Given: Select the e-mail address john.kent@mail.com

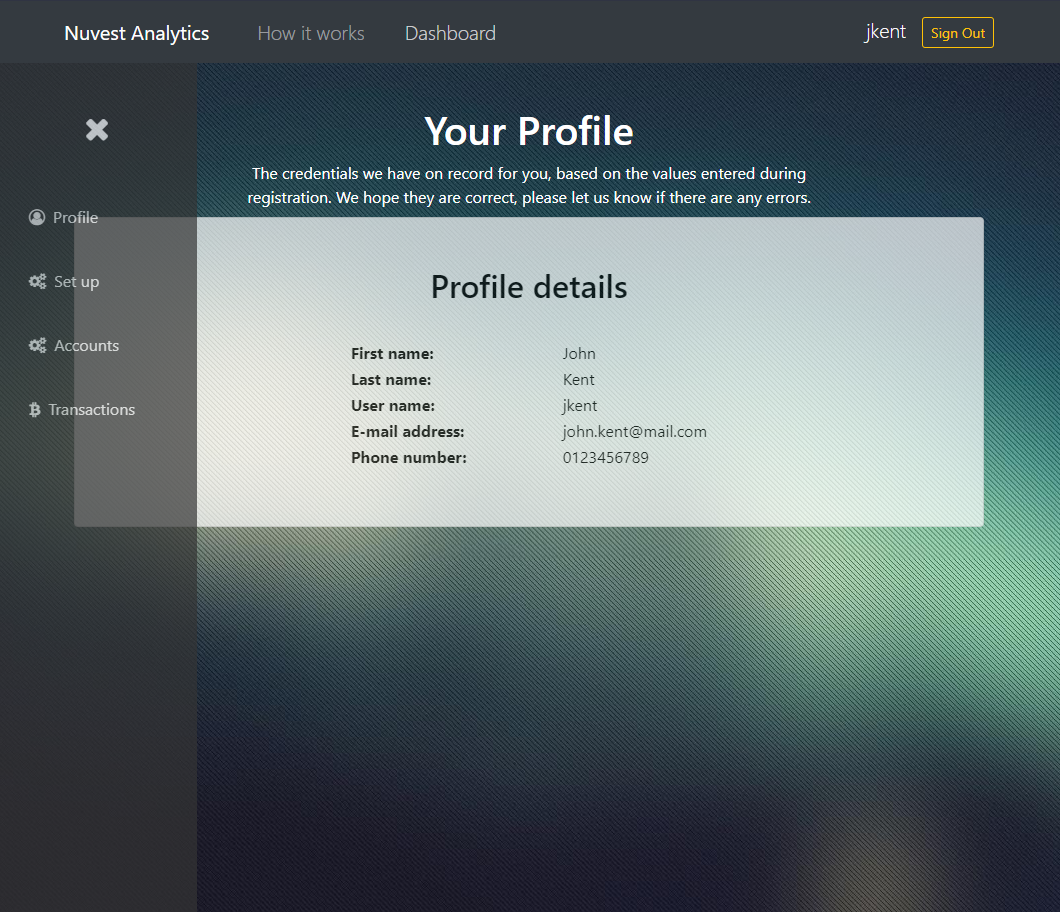Looking at the screenshot, I should [634, 432].
